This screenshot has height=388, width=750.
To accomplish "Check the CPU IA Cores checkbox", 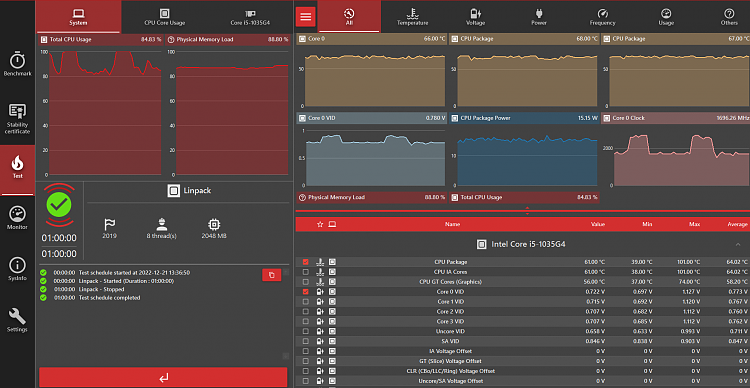I will point(306,272).
